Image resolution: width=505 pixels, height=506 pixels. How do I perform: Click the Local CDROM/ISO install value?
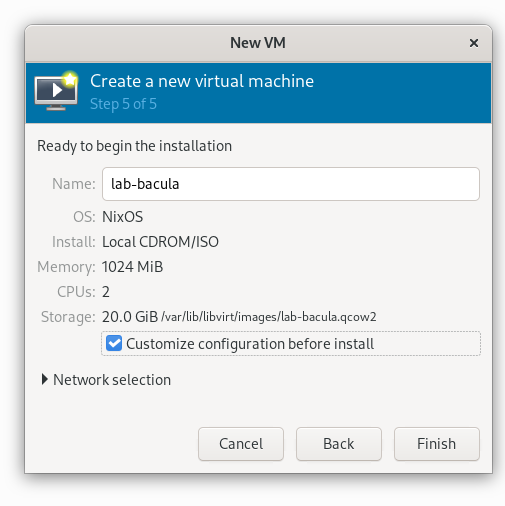coord(160,242)
